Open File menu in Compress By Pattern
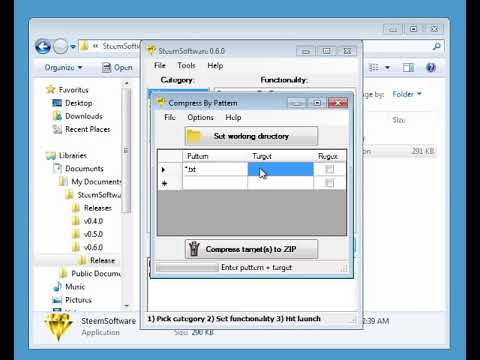This screenshot has height=360, width=480. click(170, 117)
